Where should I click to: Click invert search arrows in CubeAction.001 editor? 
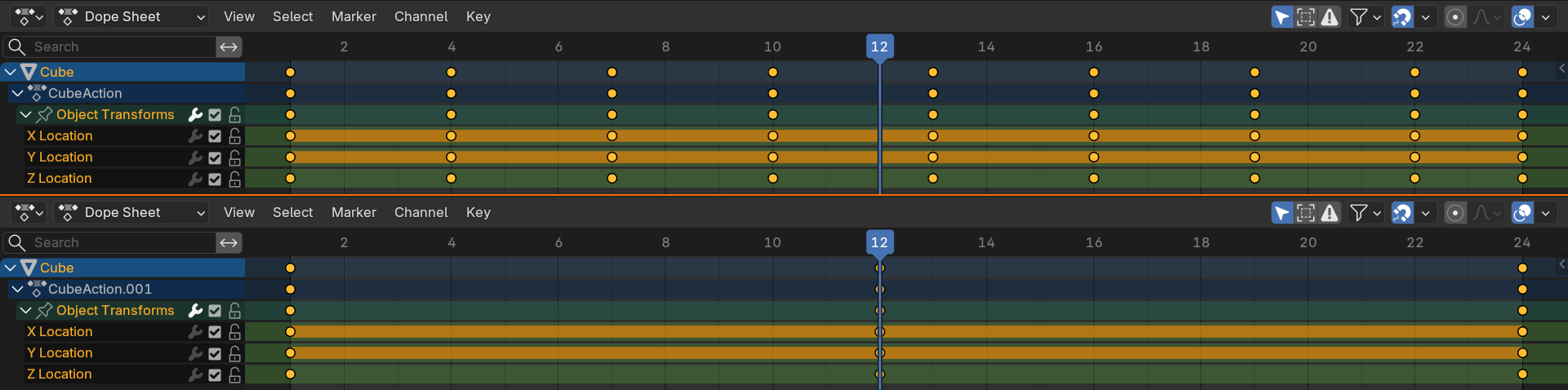229,242
